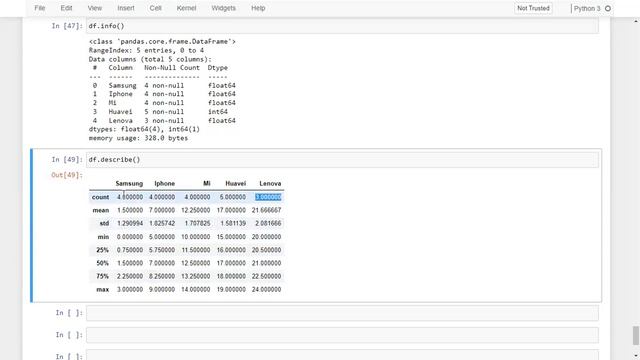640x360 pixels.
Task: Open the View menu
Action: (x=94, y=8)
